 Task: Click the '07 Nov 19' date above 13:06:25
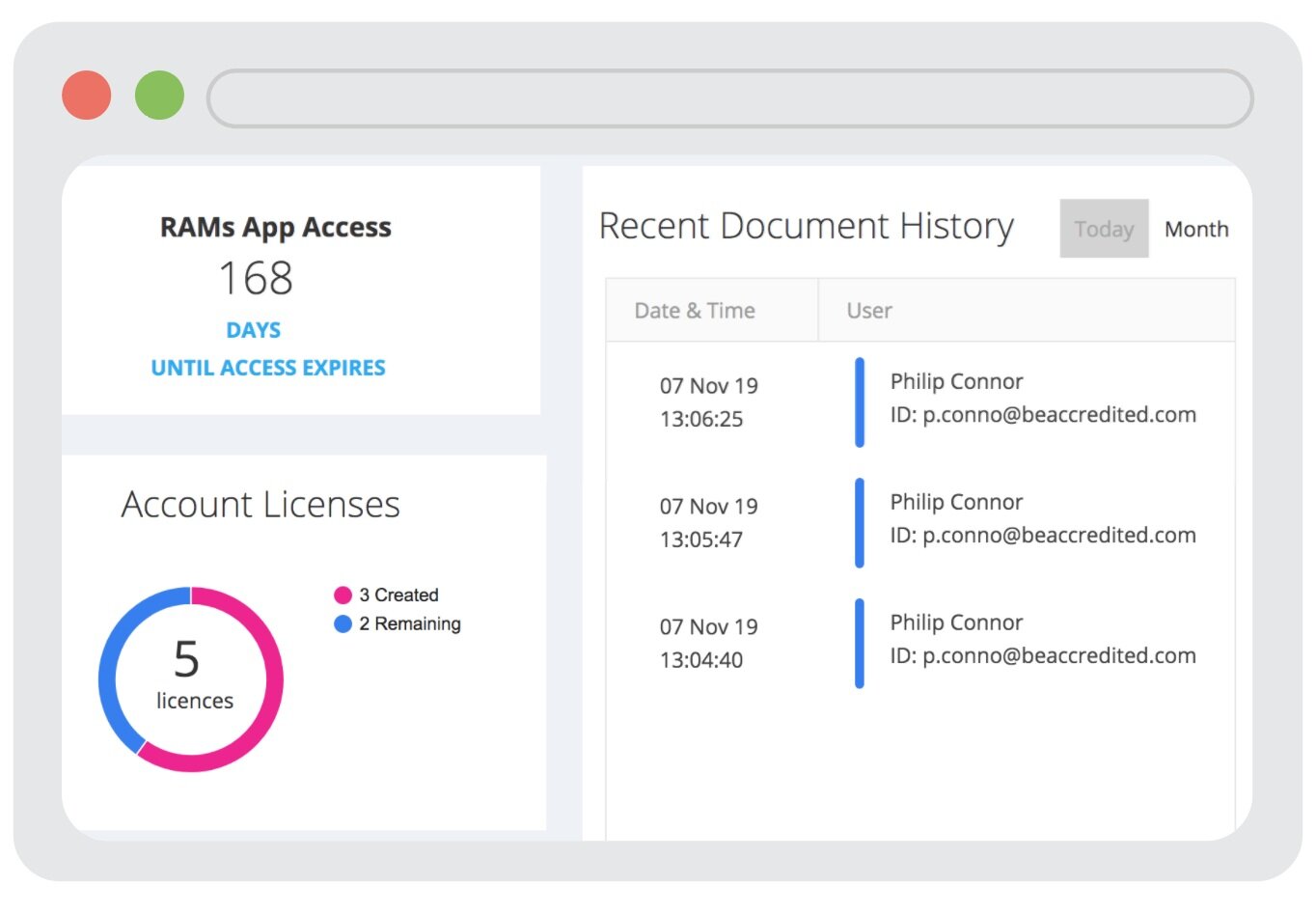click(x=709, y=386)
